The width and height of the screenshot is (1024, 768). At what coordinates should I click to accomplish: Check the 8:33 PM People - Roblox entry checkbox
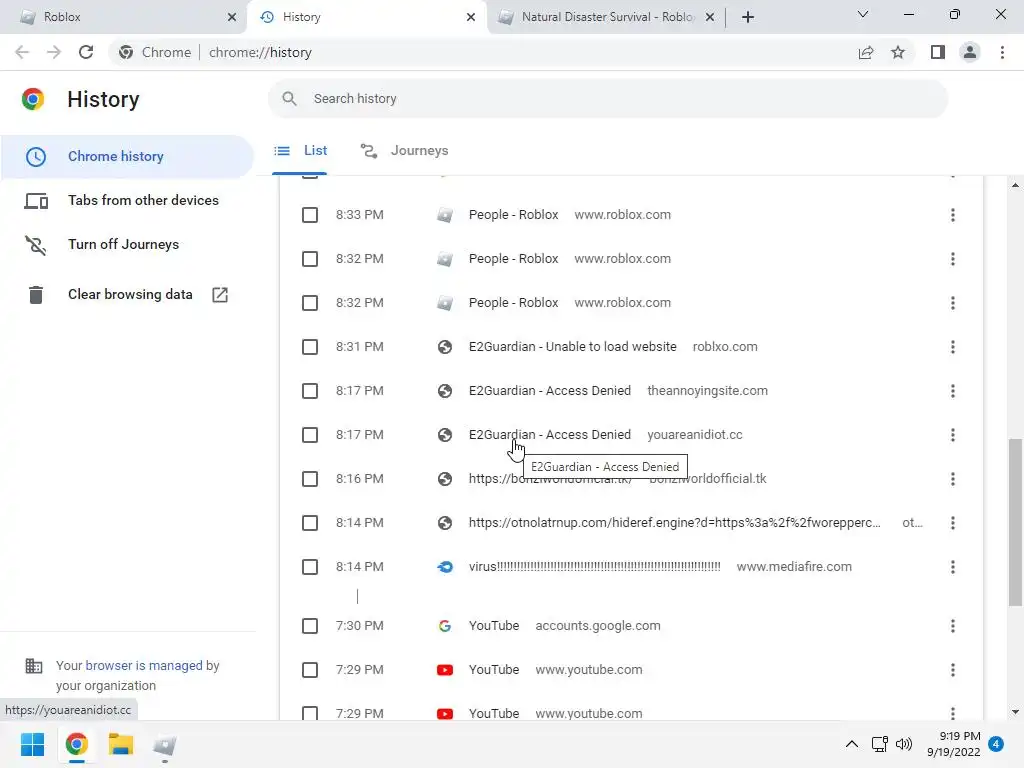click(x=310, y=215)
